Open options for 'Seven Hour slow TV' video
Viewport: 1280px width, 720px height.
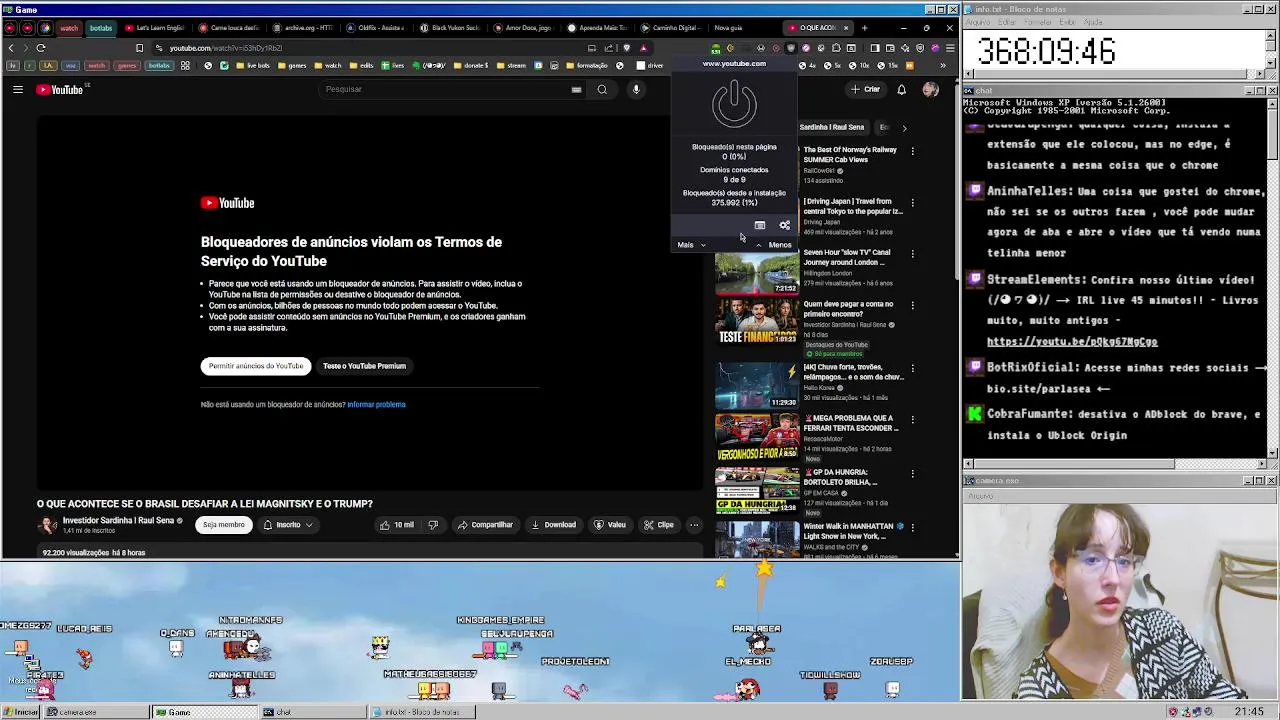point(912,254)
